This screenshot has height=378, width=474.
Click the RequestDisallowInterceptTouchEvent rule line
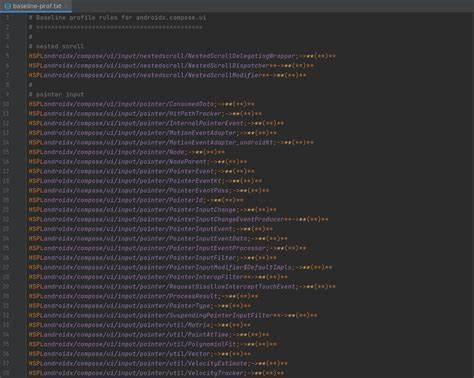[x=182, y=287]
